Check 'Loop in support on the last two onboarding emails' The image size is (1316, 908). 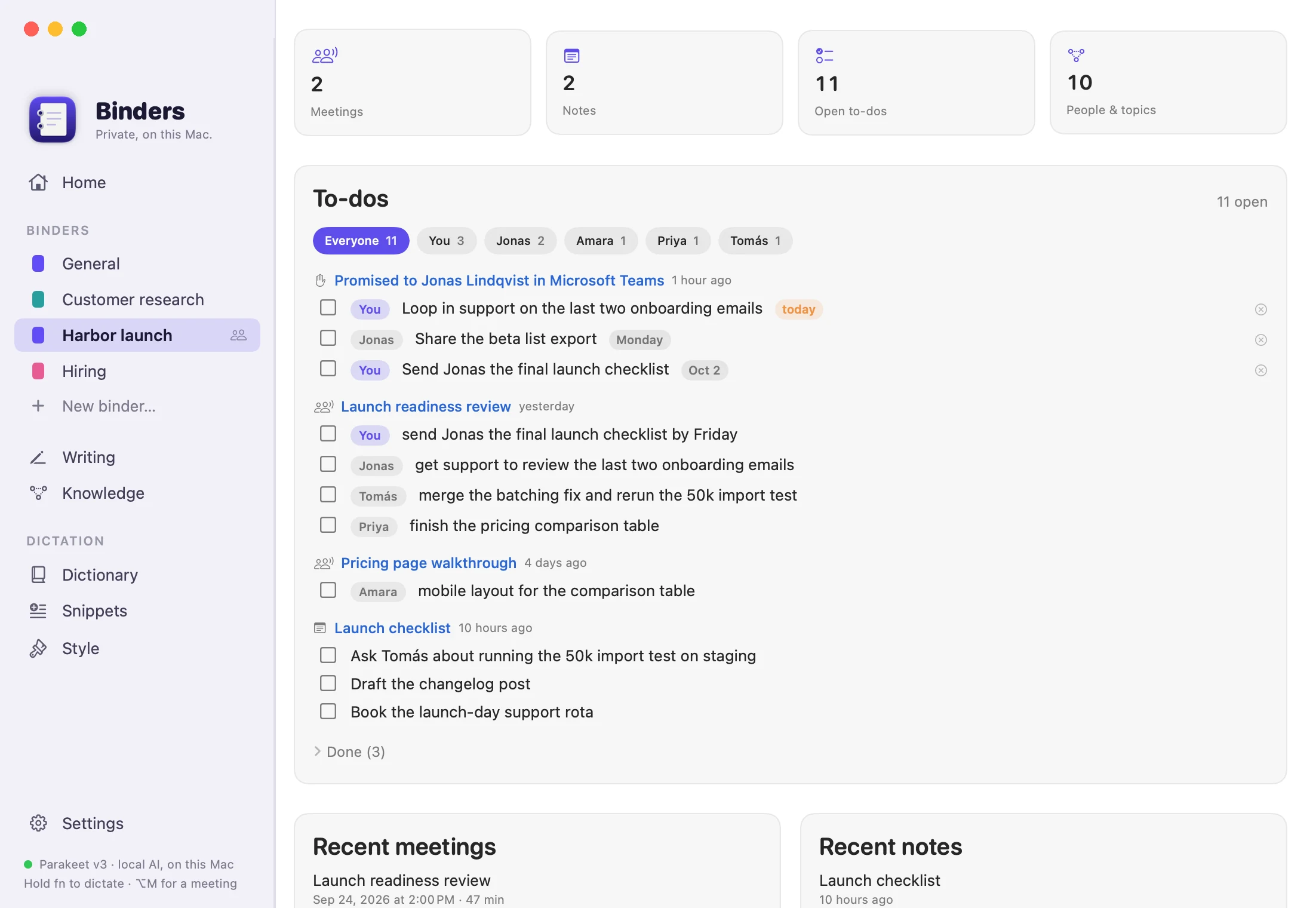pos(328,308)
